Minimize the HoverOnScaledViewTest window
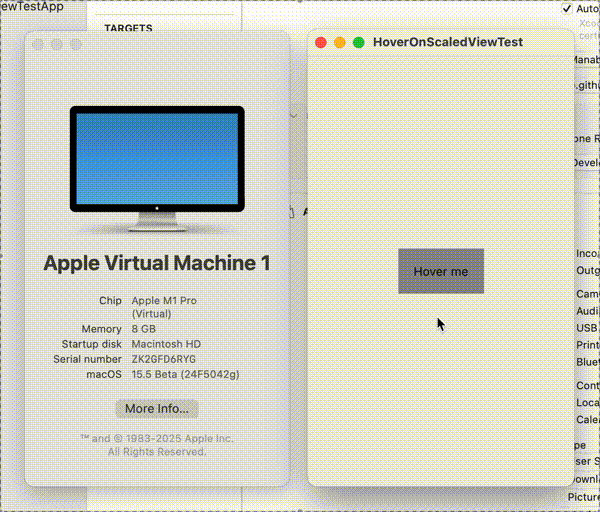 point(340,42)
